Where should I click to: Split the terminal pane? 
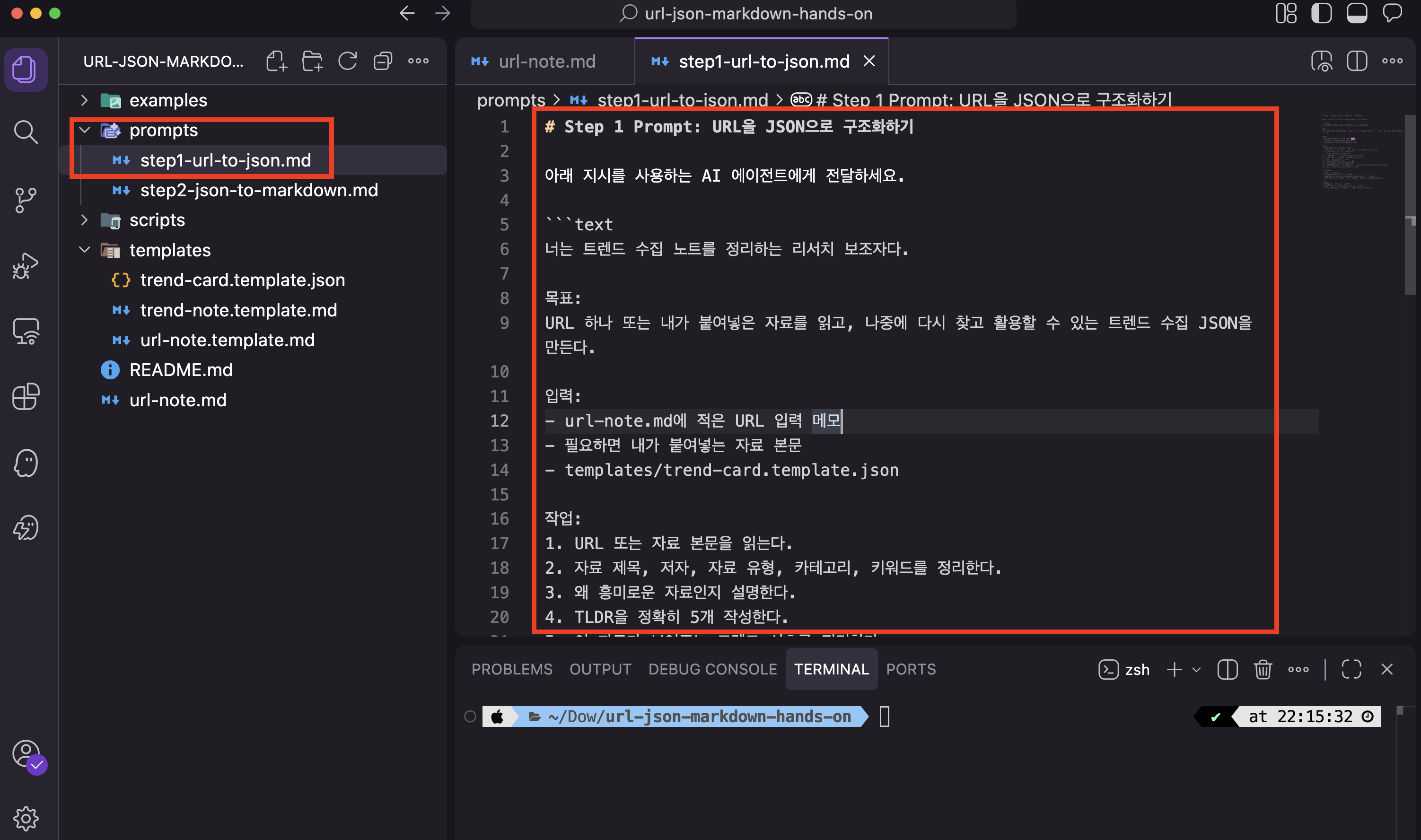(x=1227, y=669)
